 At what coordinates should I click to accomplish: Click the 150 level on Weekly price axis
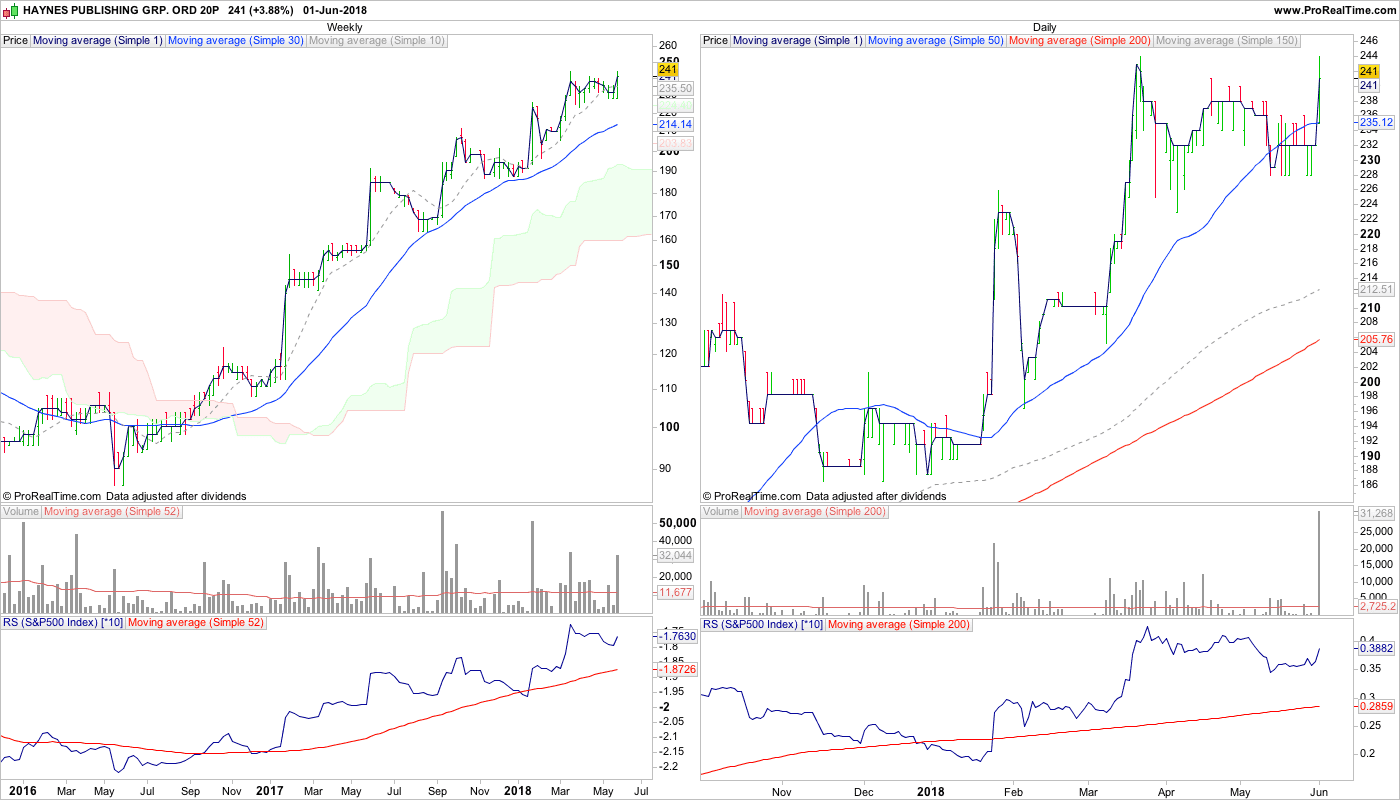pyautogui.click(x=669, y=265)
